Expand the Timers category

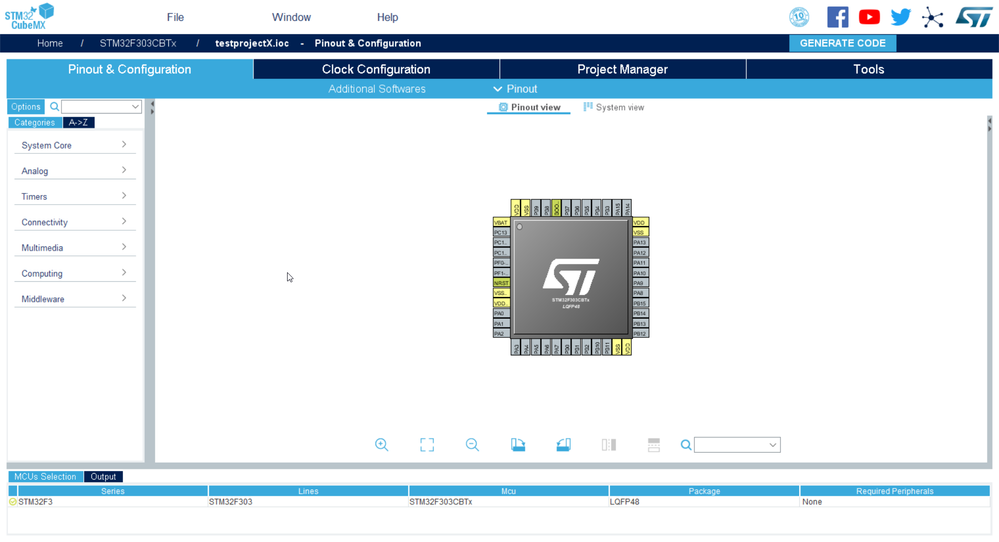point(74,196)
